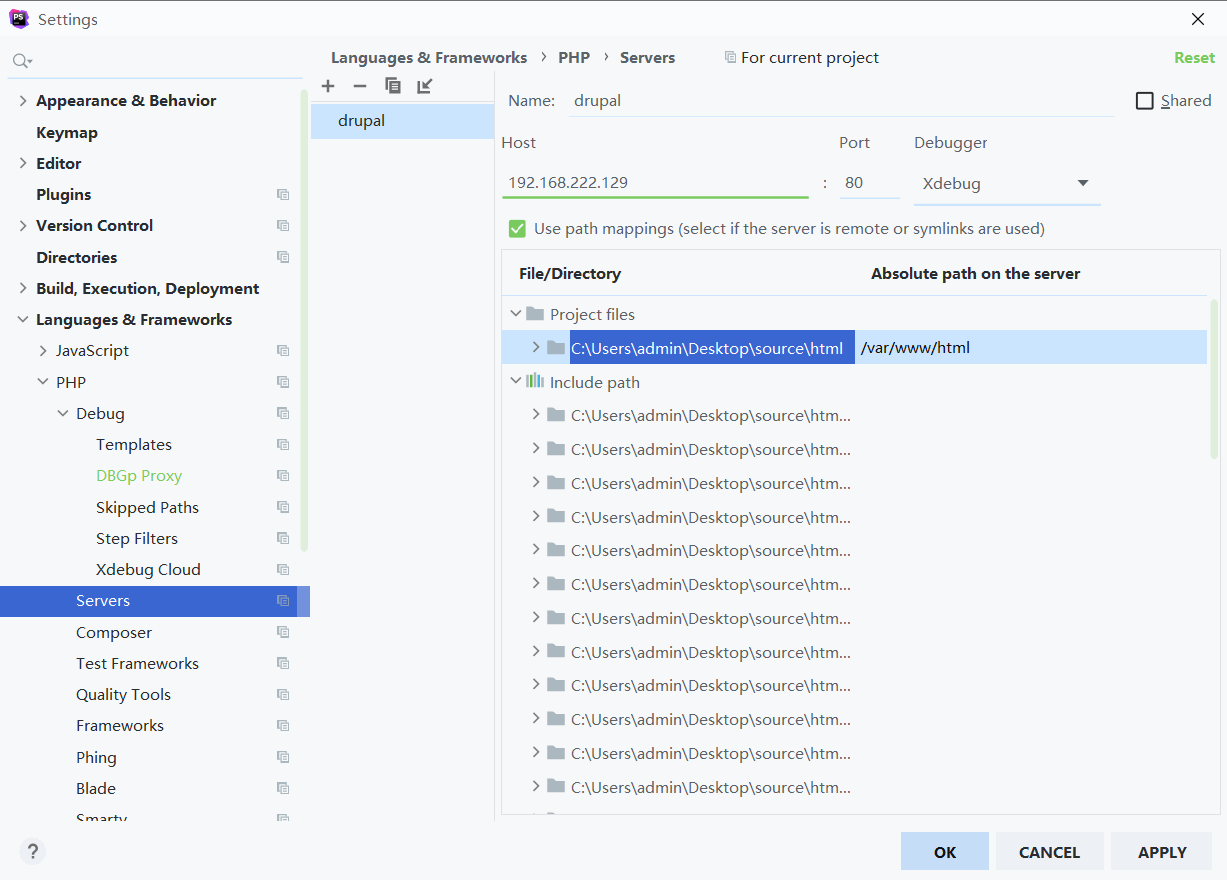1227x880 pixels.
Task: Click the PHP breadcrumb
Action: point(574,58)
